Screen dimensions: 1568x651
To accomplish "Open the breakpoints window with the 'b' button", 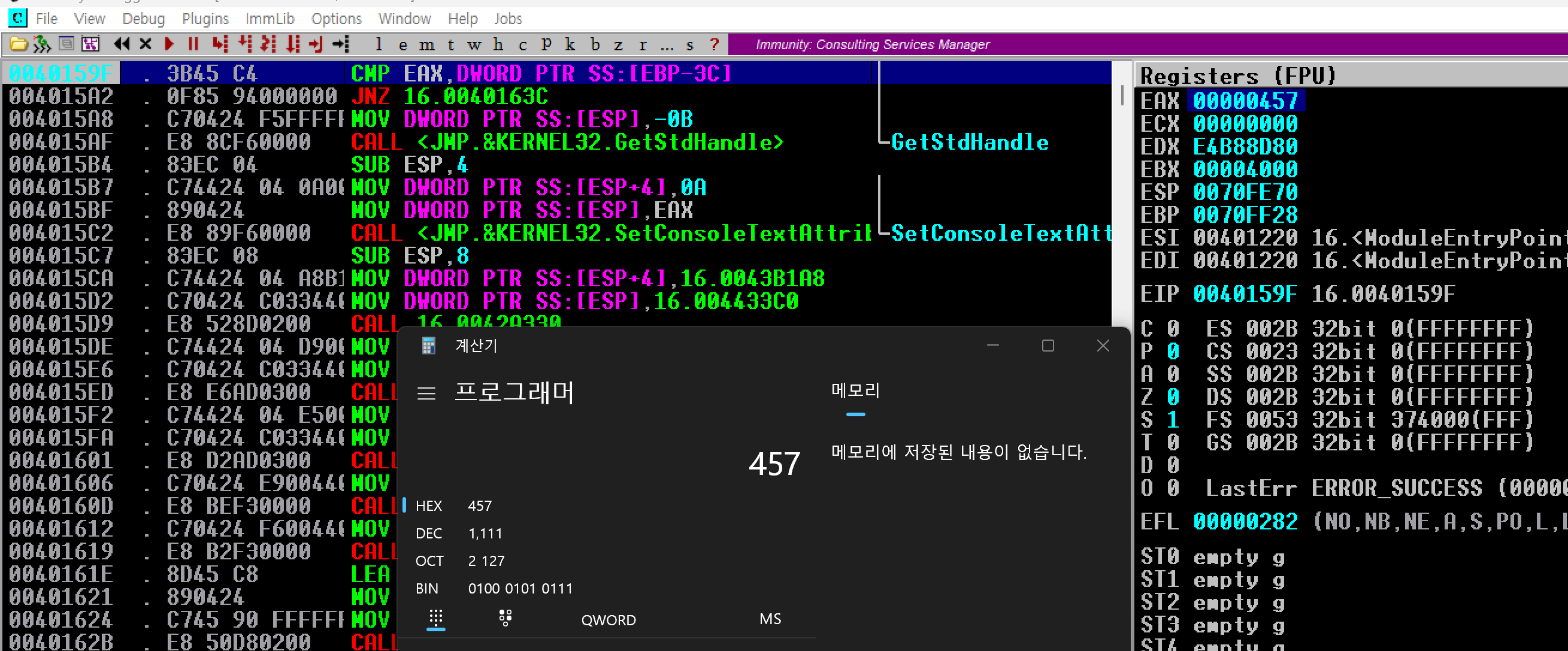I will tap(595, 44).
